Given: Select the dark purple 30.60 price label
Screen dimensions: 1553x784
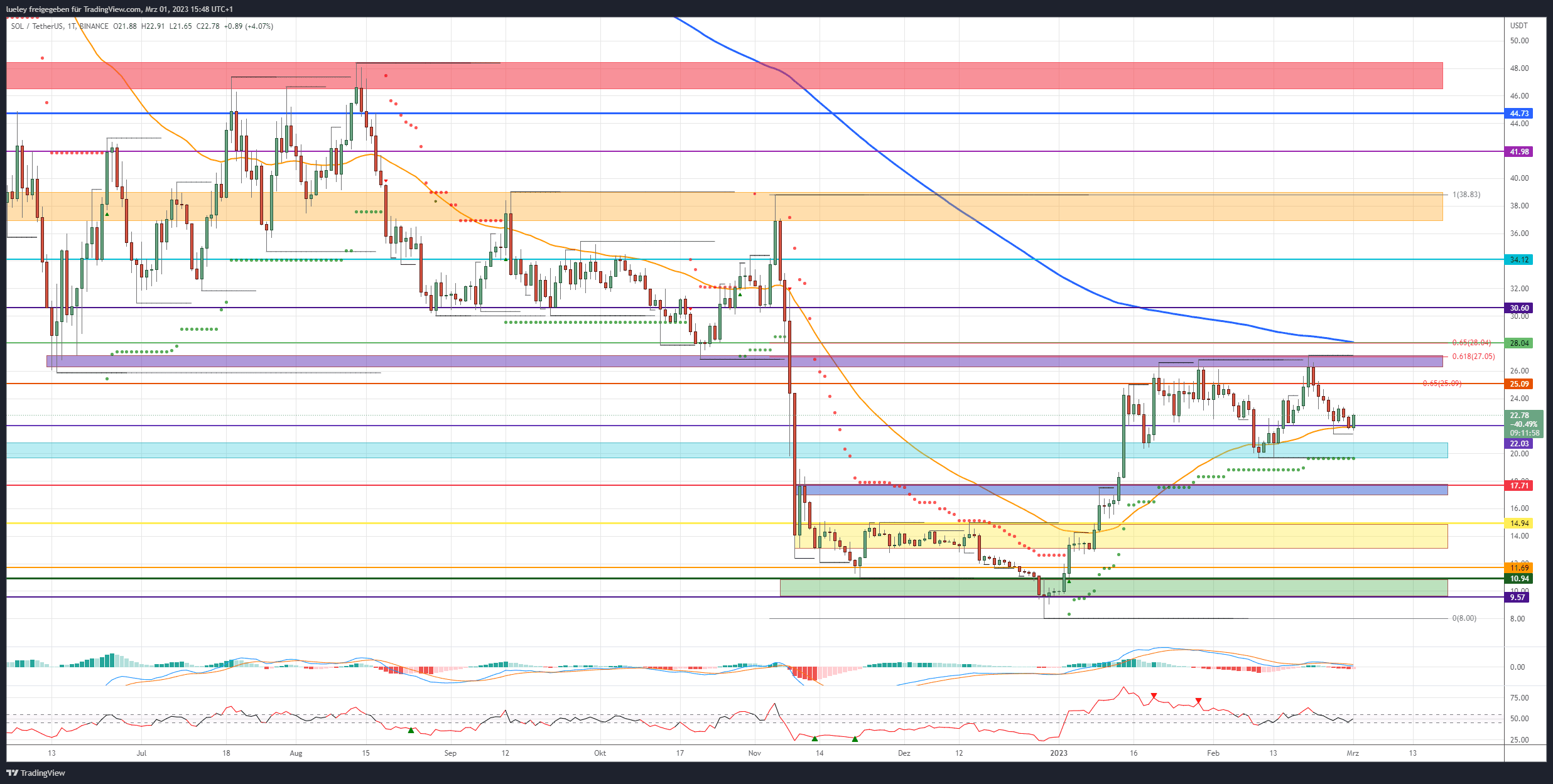Looking at the screenshot, I should click(x=1519, y=308).
